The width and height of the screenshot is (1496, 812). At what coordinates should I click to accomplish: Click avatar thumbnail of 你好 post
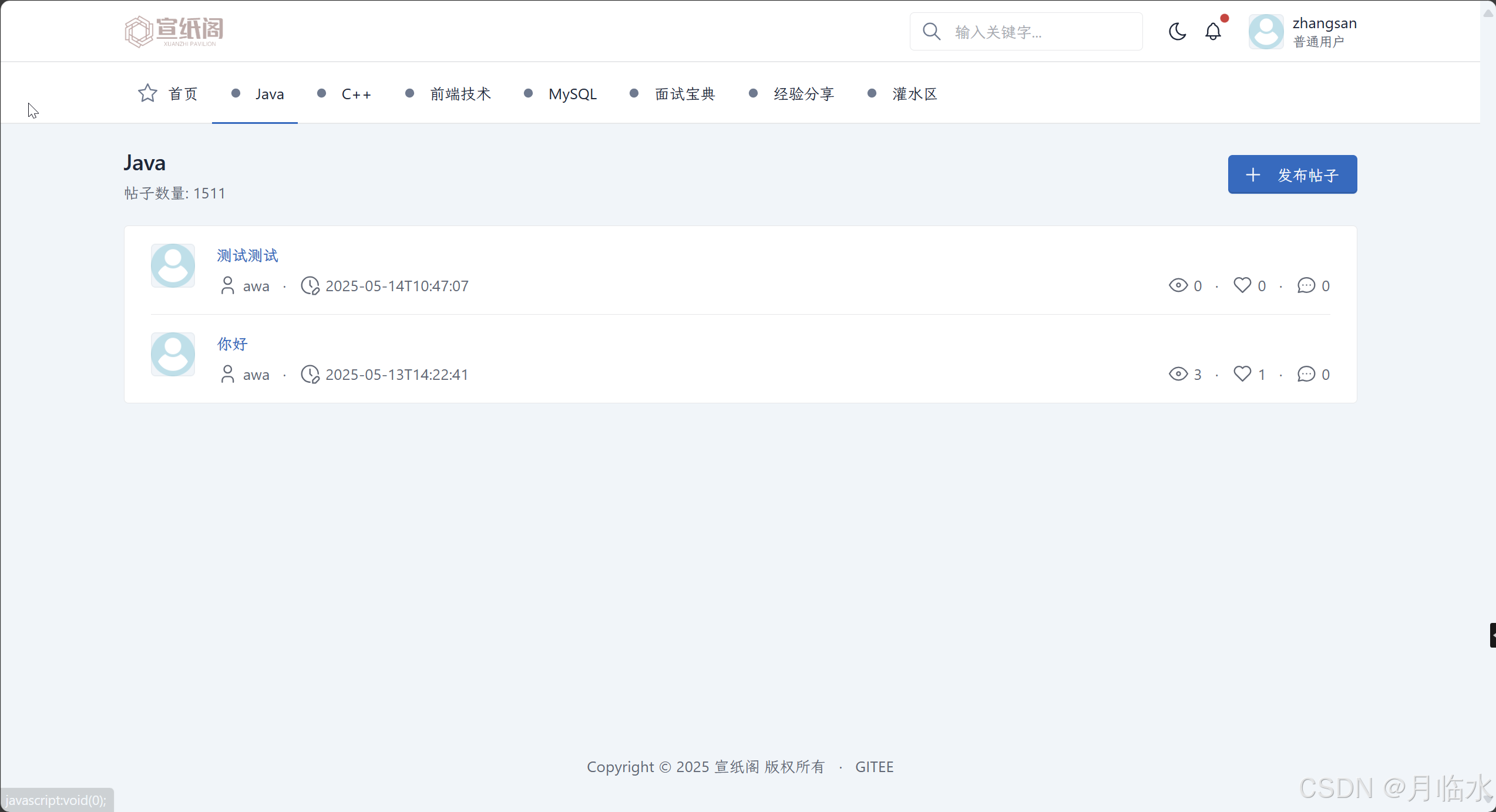pyautogui.click(x=173, y=354)
